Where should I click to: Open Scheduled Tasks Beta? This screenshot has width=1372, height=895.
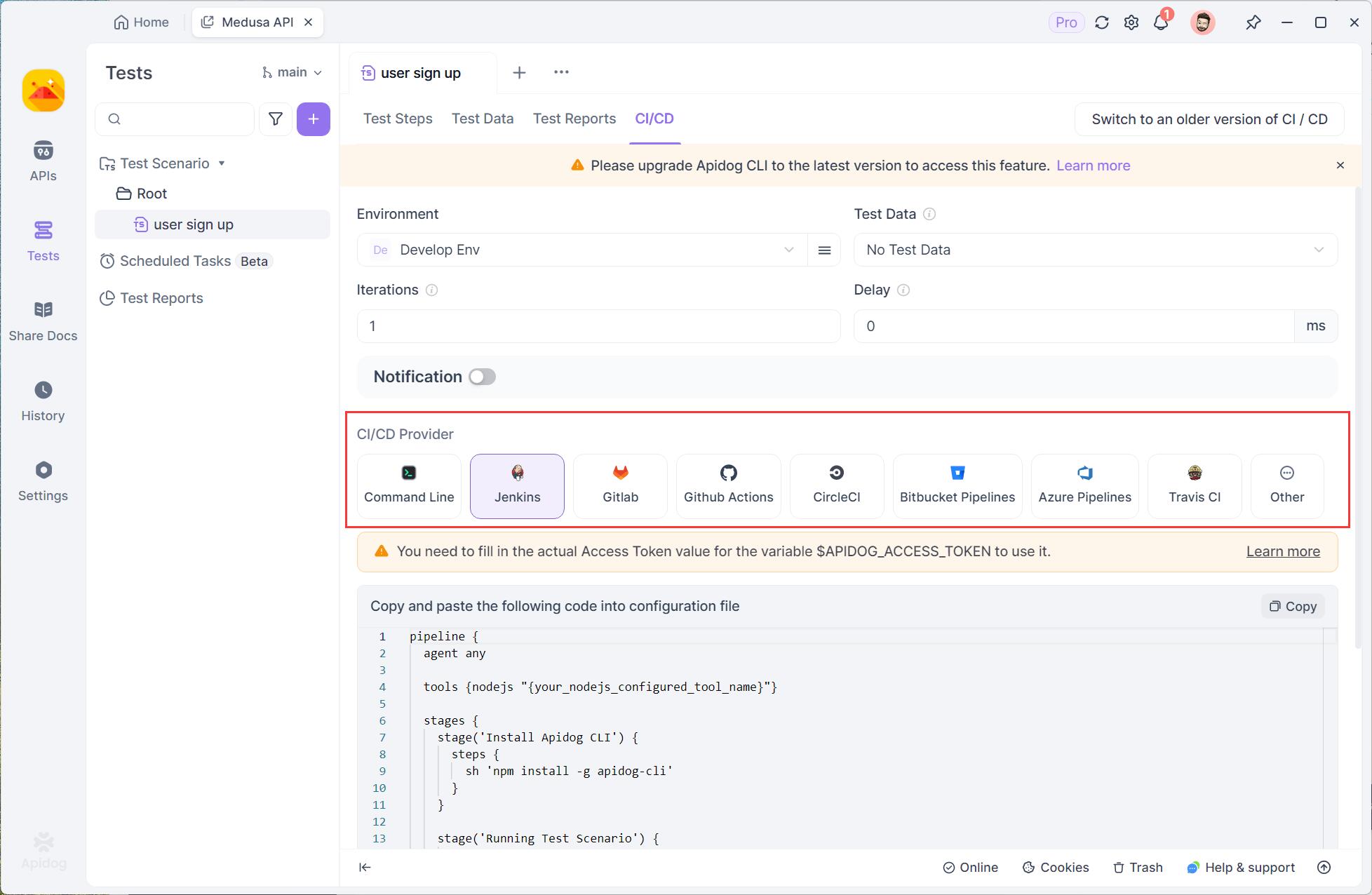click(186, 261)
